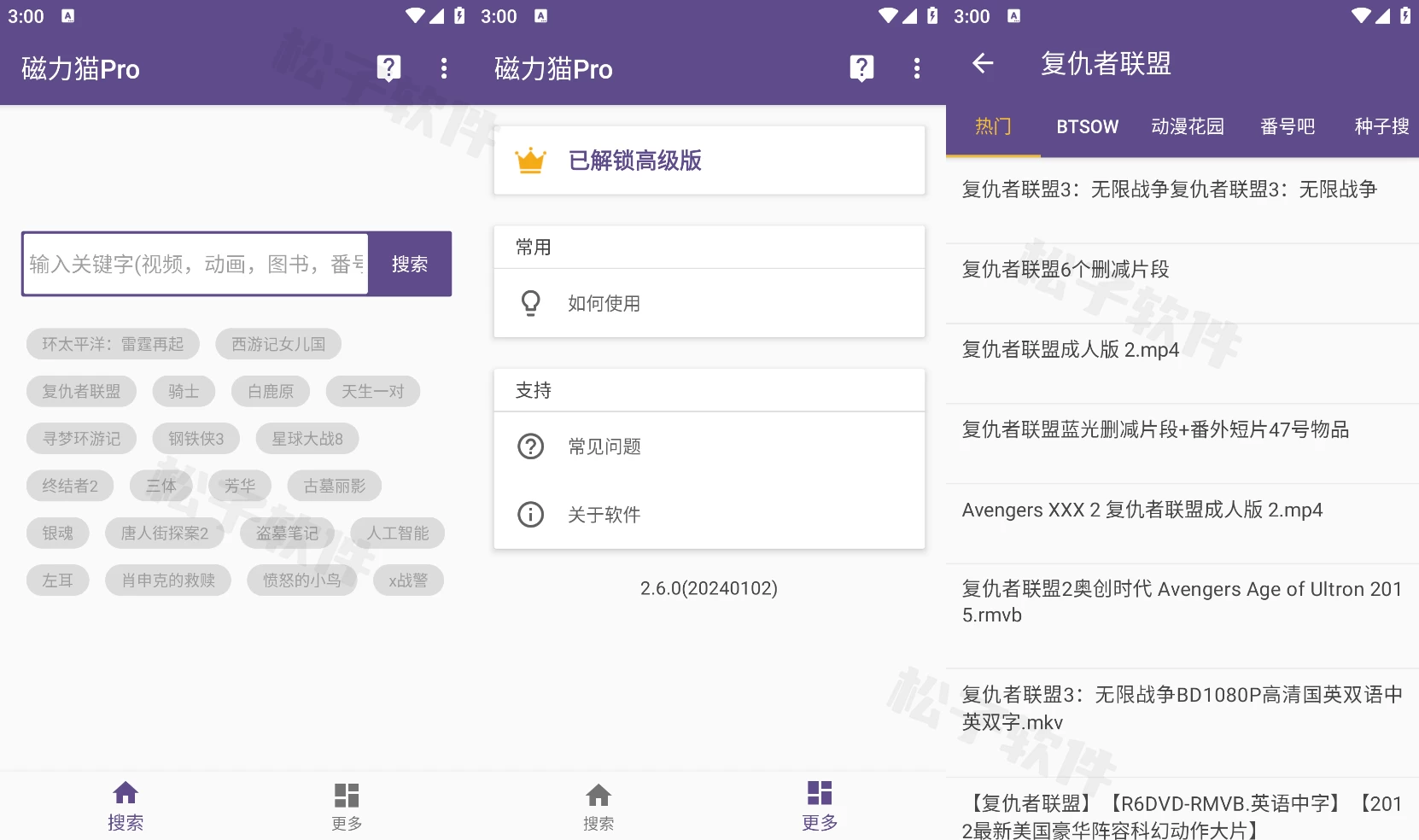Tap the 愤怒的小鸟 suggestion chip

click(302, 580)
